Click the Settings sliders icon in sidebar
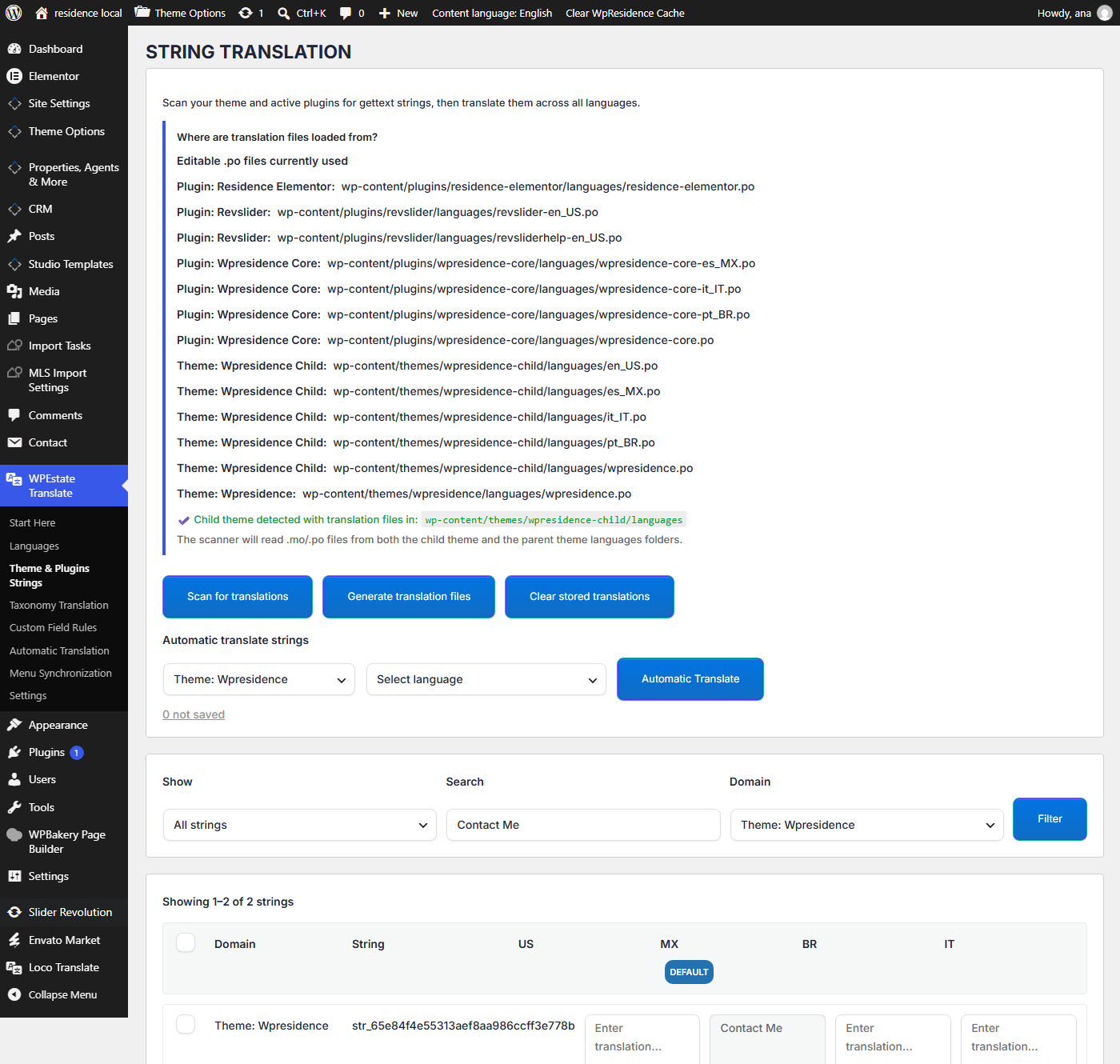This screenshot has height=1064, width=1120. (x=14, y=876)
